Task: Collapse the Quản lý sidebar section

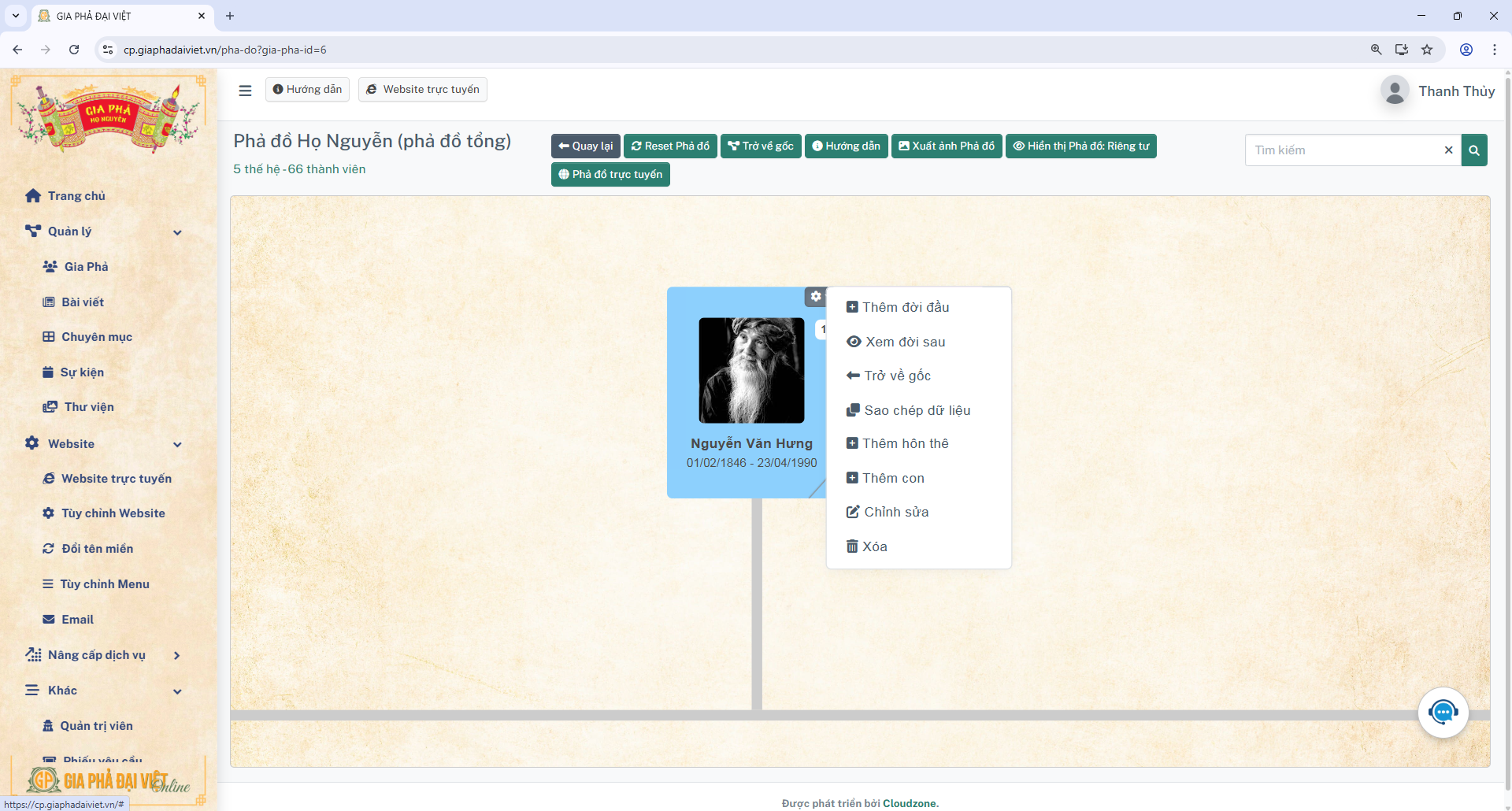Action: pyautogui.click(x=177, y=232)
